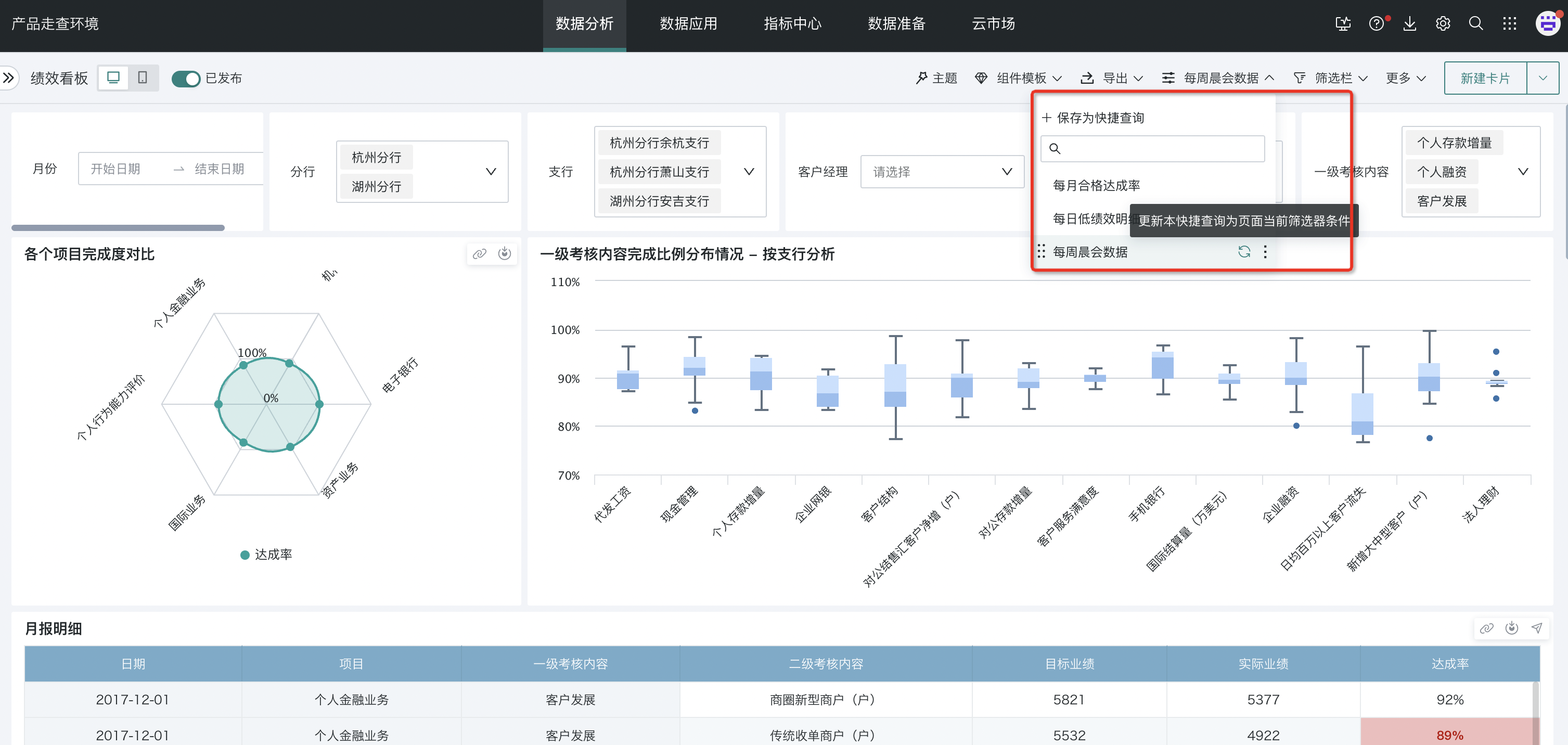
Task: Click the 筛选栏 filter funnel icon
Action: point(1300,78)
